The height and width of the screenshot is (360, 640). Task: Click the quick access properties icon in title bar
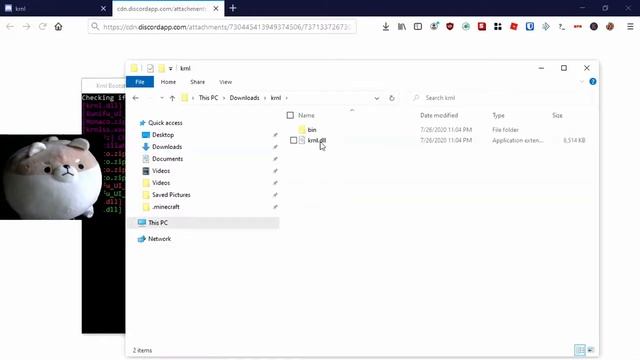150,68
